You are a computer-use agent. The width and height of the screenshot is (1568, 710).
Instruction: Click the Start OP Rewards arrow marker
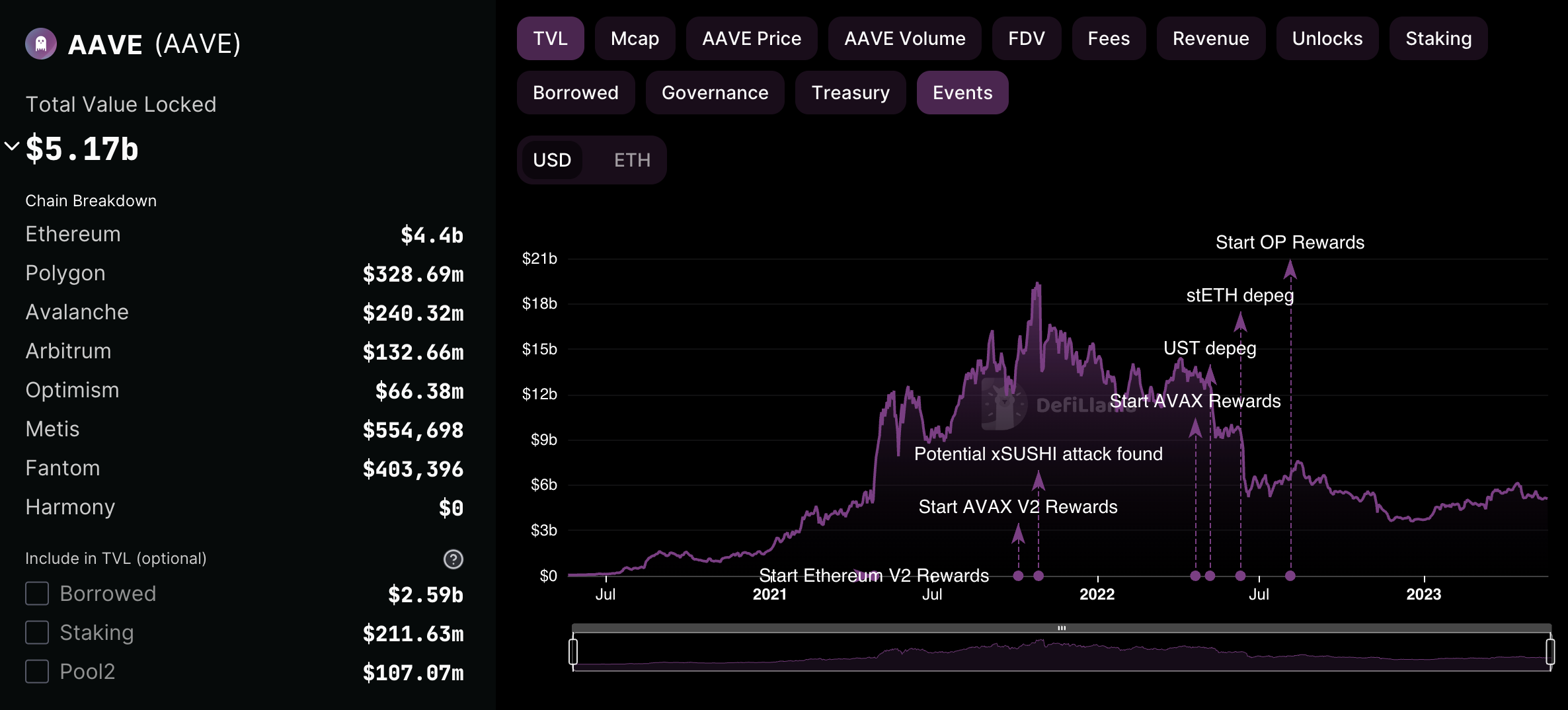1290,270
